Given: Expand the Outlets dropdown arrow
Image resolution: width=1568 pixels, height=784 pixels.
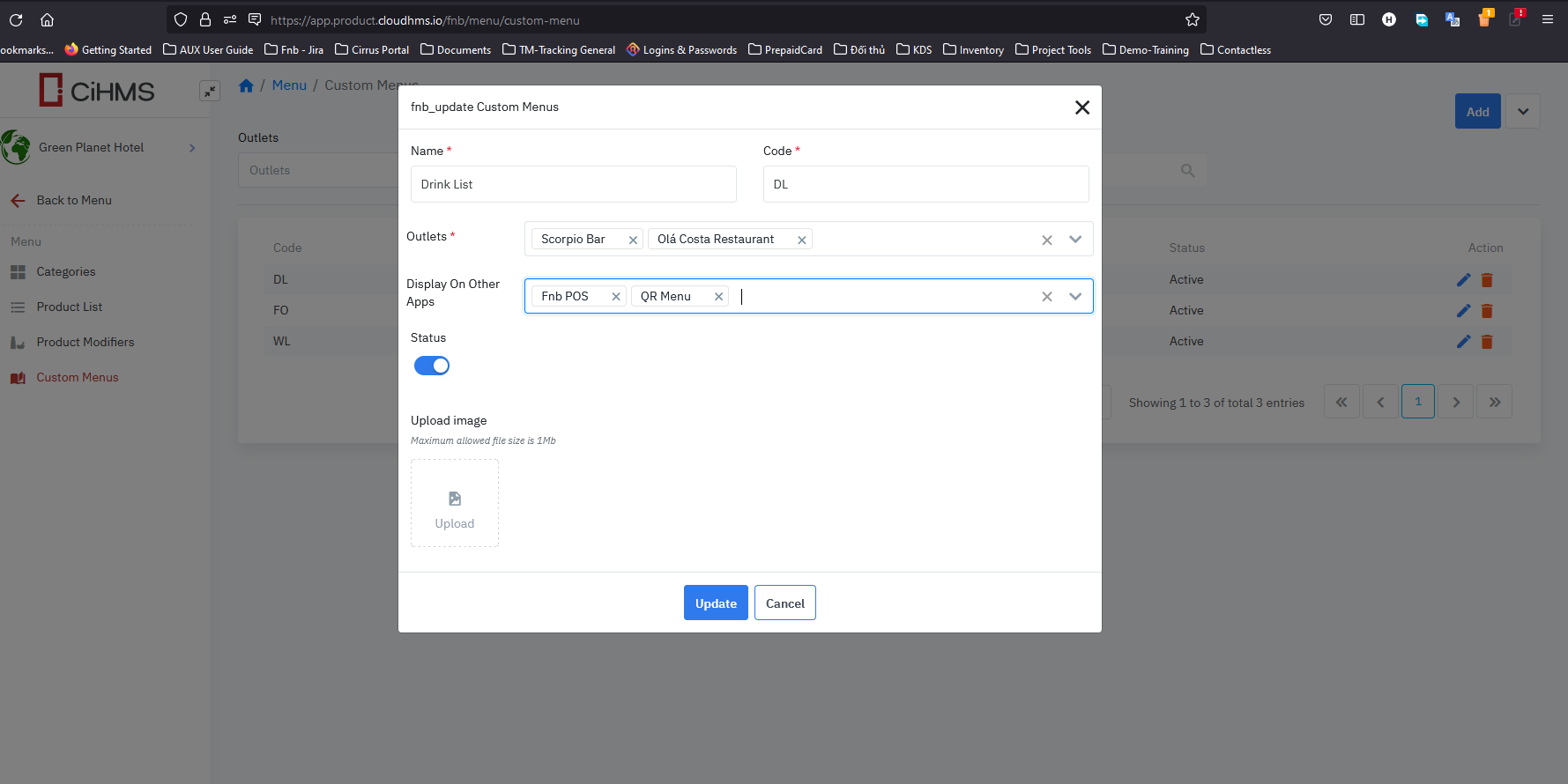Looking at the screenshot, I should 1075,240.
